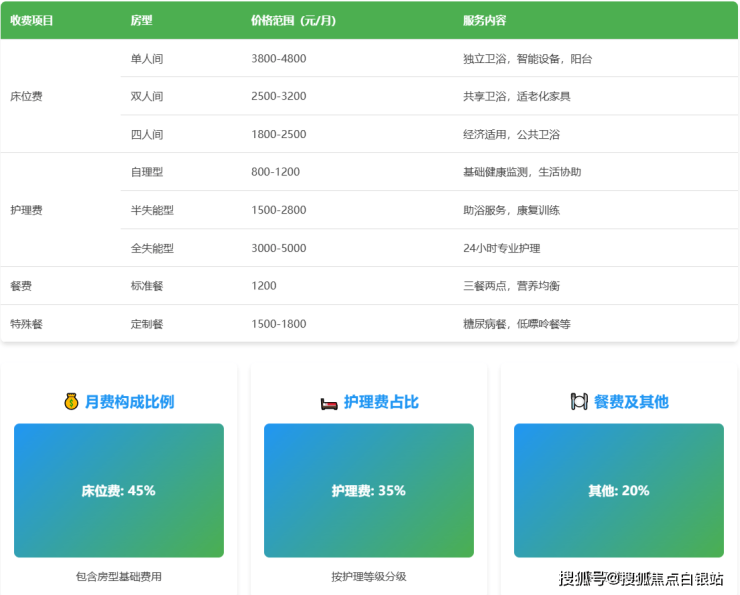The image size is (740, 595).
Task: Click the 搜狐号@搜狐焦点白银站 watermark
Action: (641, 578)
